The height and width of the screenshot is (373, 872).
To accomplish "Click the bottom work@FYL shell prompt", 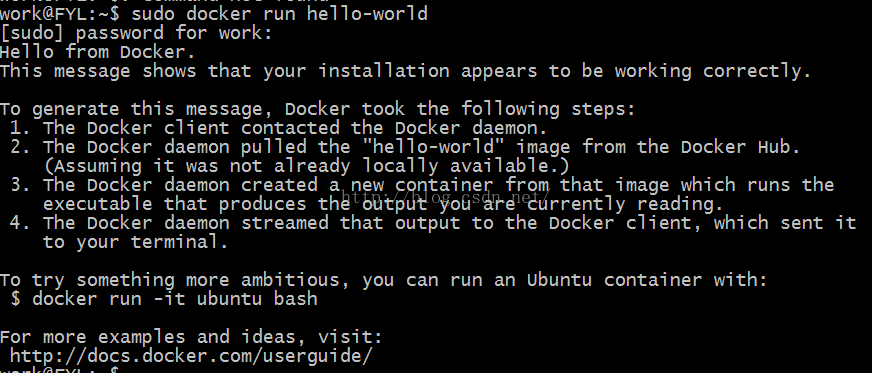I will [x=61, y=369].
